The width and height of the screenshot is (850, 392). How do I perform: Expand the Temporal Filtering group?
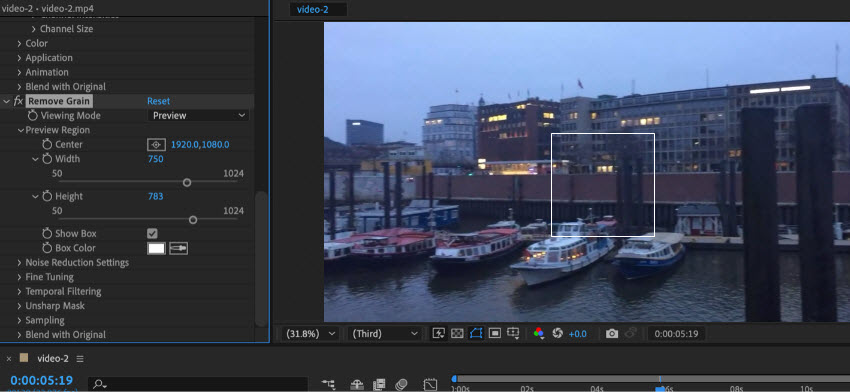coord(20,292)
